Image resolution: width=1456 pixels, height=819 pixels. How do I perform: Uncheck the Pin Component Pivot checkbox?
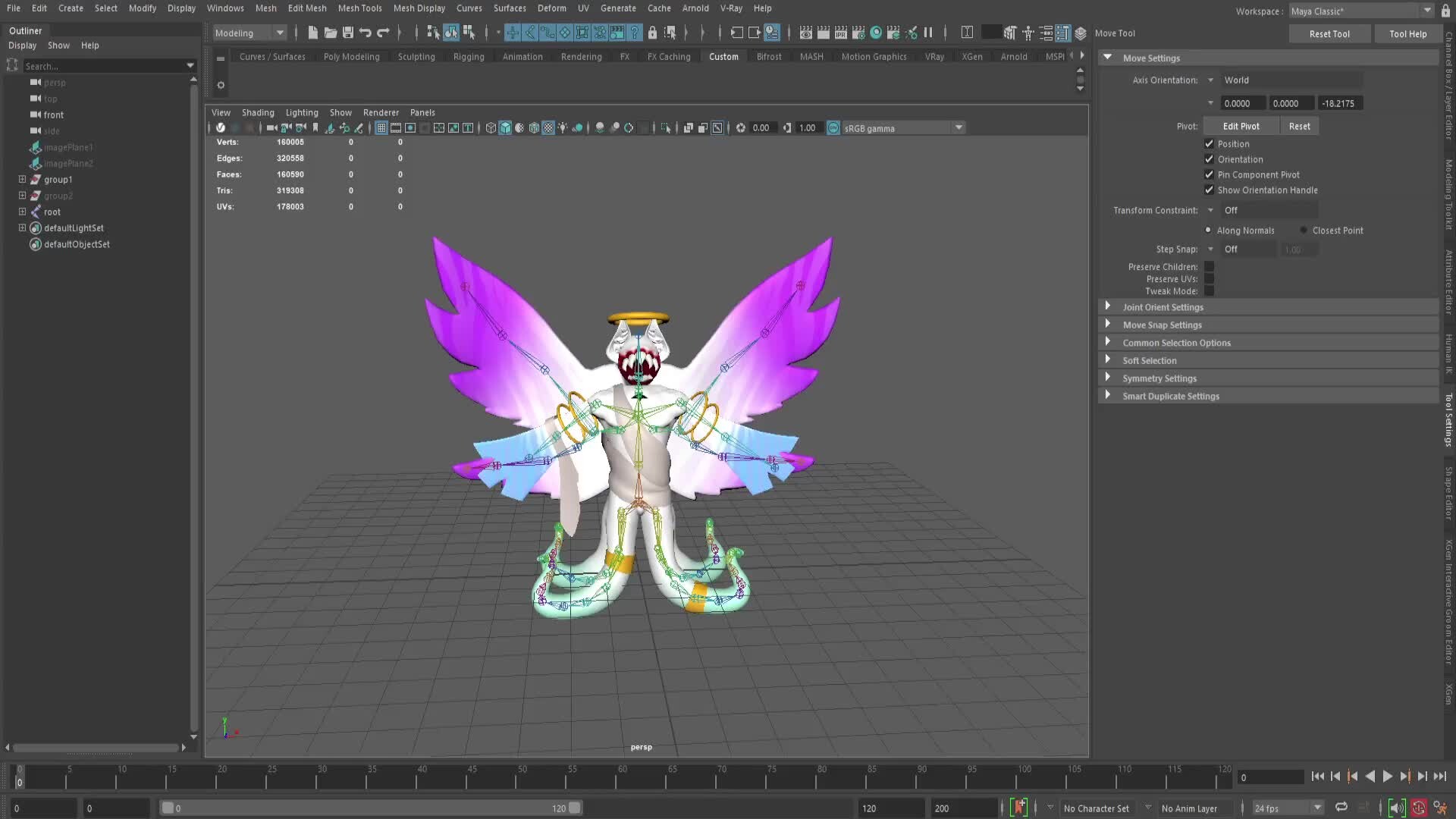(x=1210, y=174)
